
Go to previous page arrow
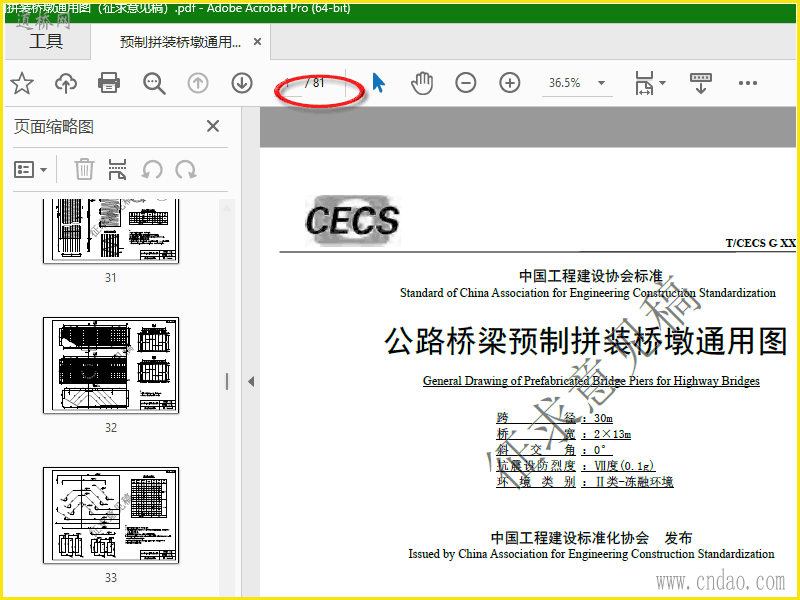198,83
